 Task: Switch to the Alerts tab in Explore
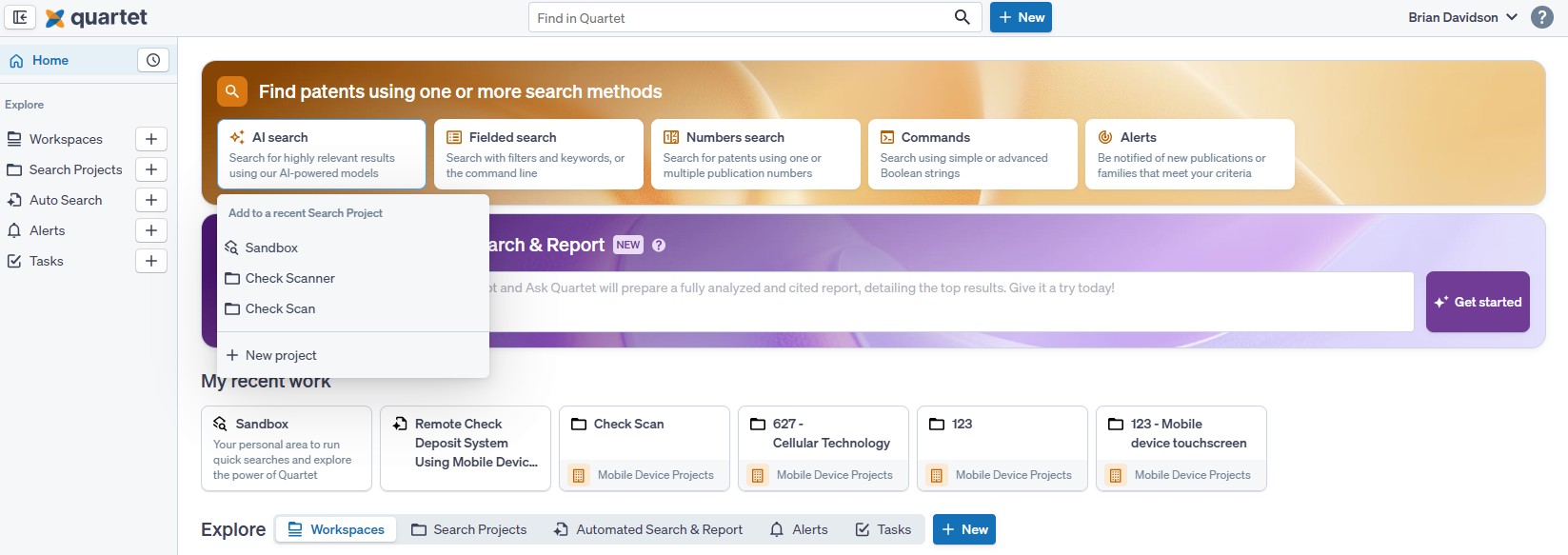tap(799, 529)
